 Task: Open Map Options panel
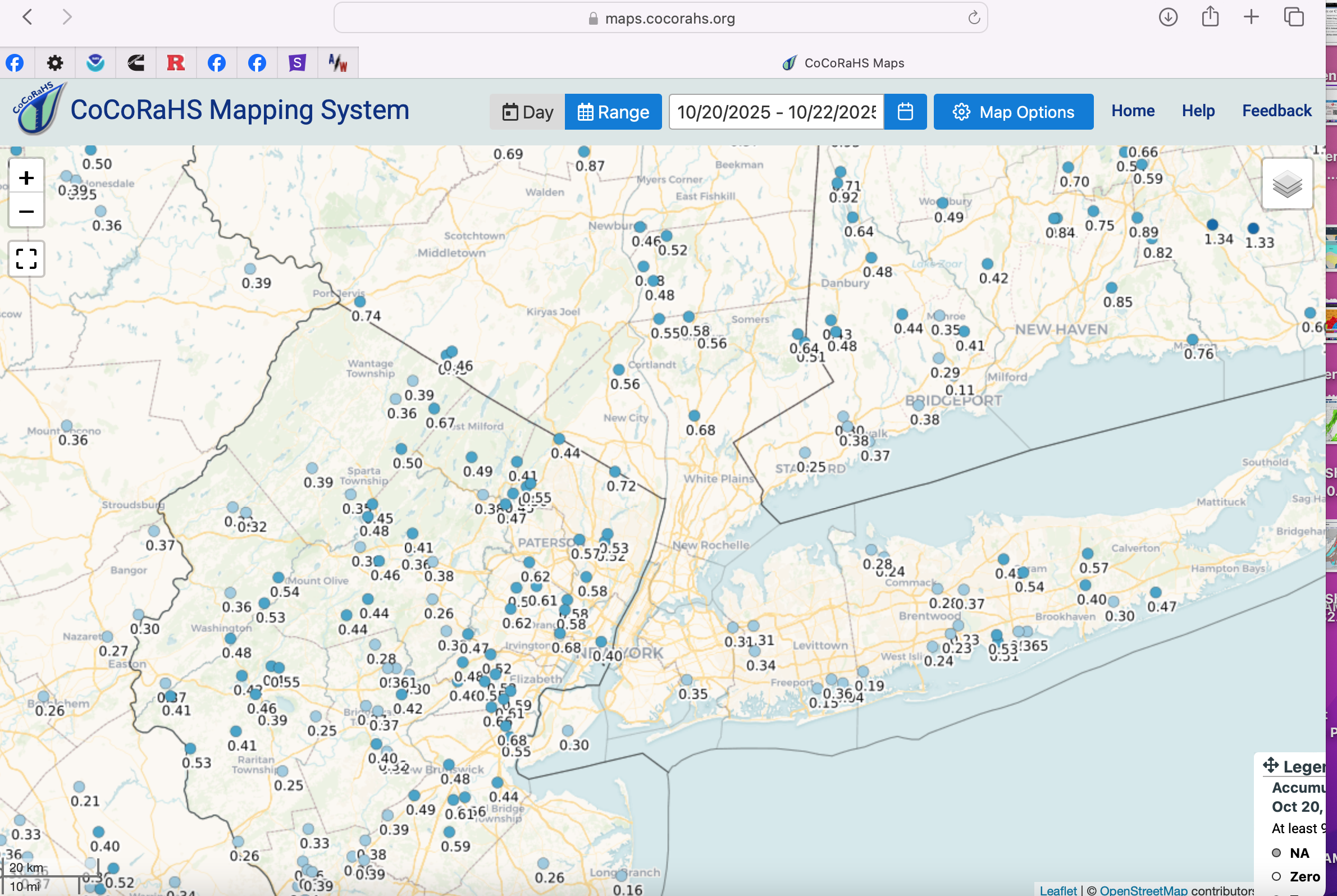1013,112
